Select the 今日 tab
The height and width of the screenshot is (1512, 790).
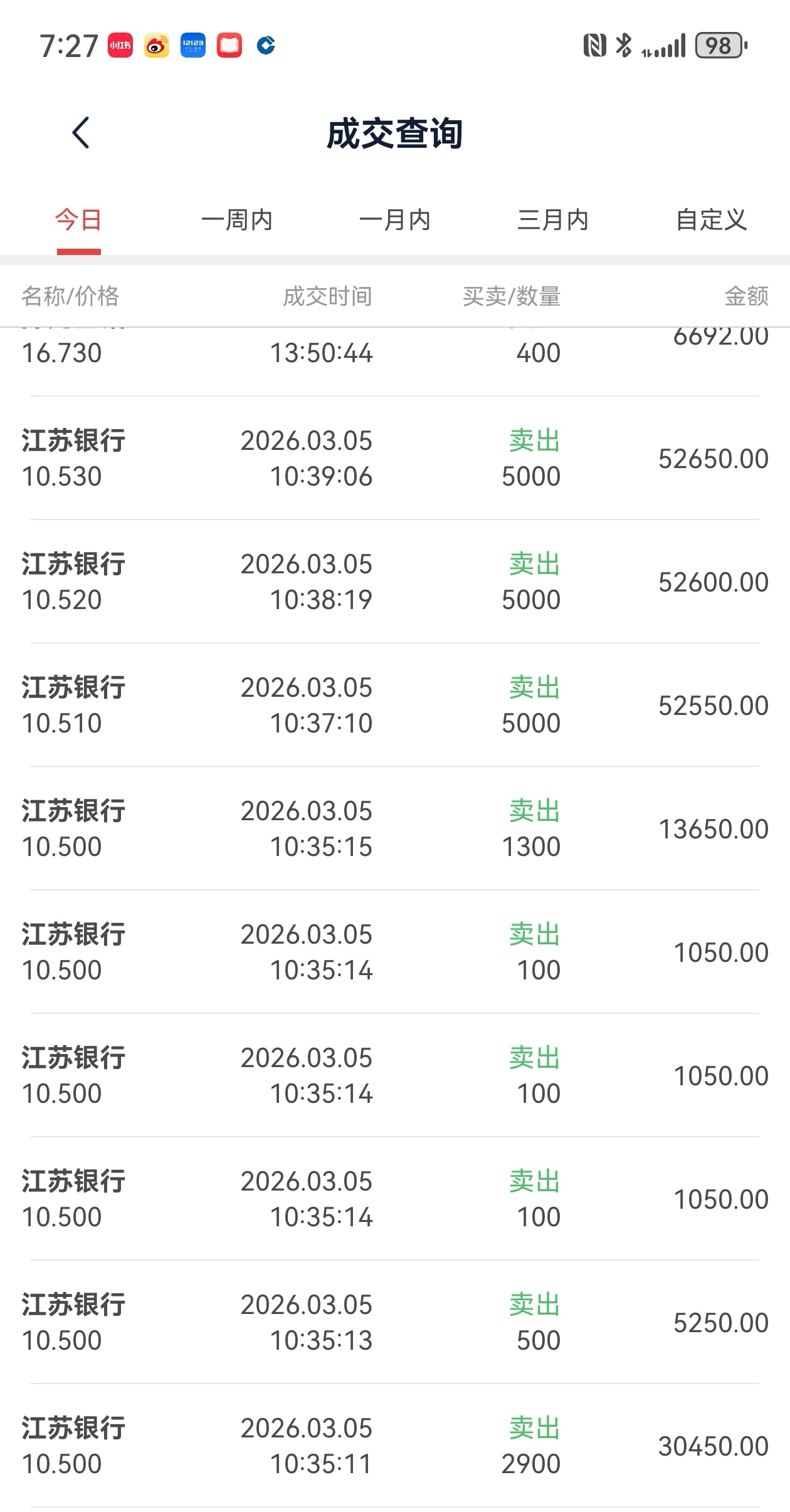(x=78, y=221)
